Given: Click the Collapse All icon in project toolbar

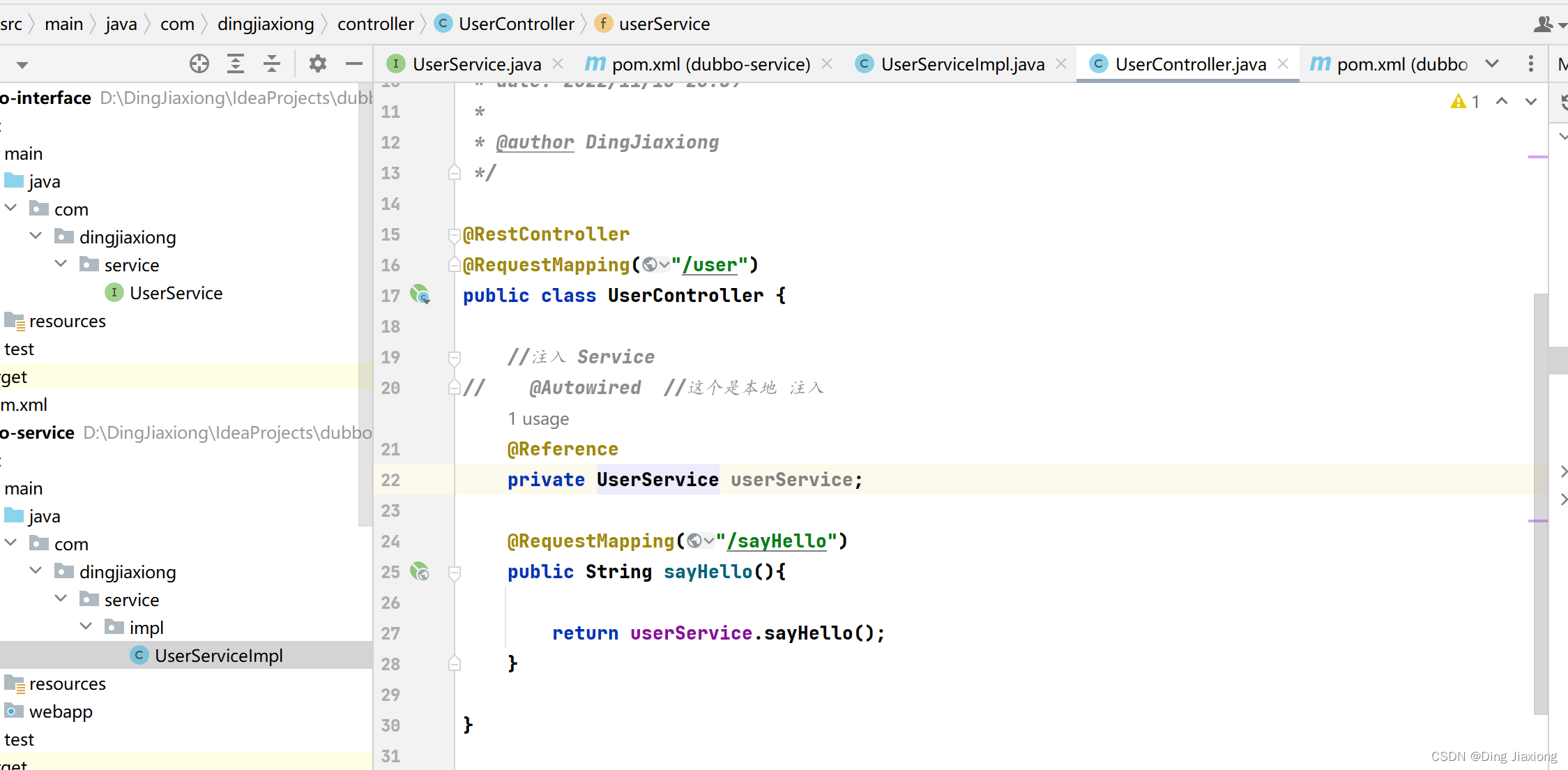Looking at the screenshot, I should pyautogui.click(x=272, y=64).
